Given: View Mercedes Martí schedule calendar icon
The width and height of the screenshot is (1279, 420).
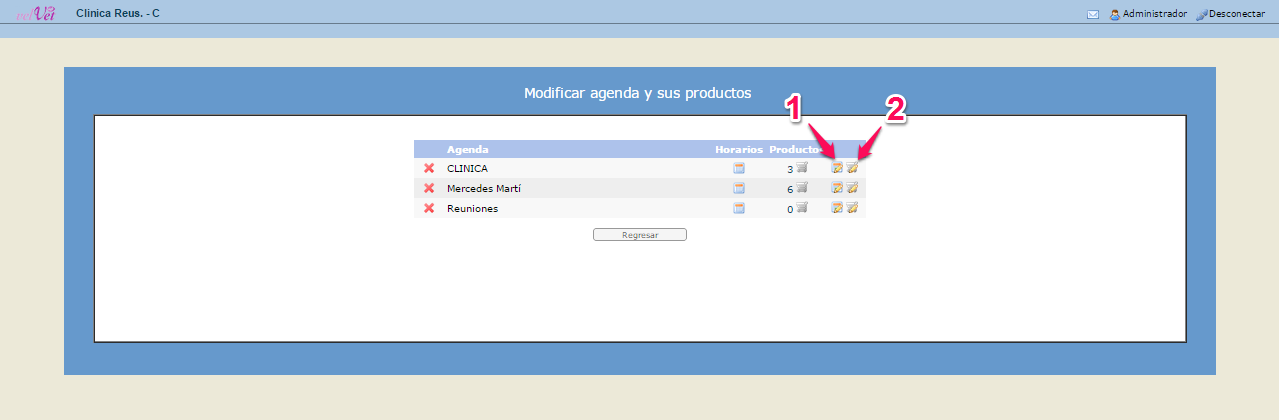Looking at the screenshot, I should pyautogui.click(x=739, y=188).
